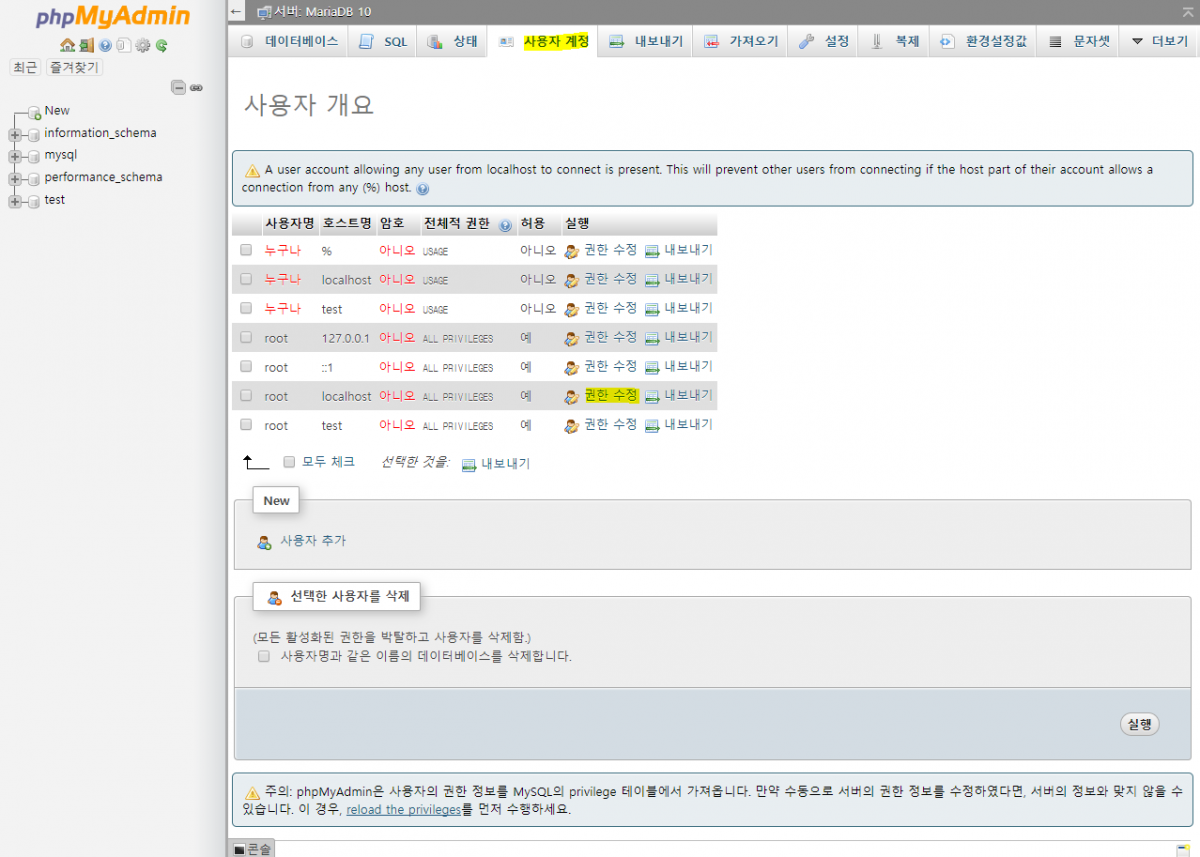The width and height of the screenshot is (1200, 857).
Task: Check the box for root test user
Action: tap(246, 424)
